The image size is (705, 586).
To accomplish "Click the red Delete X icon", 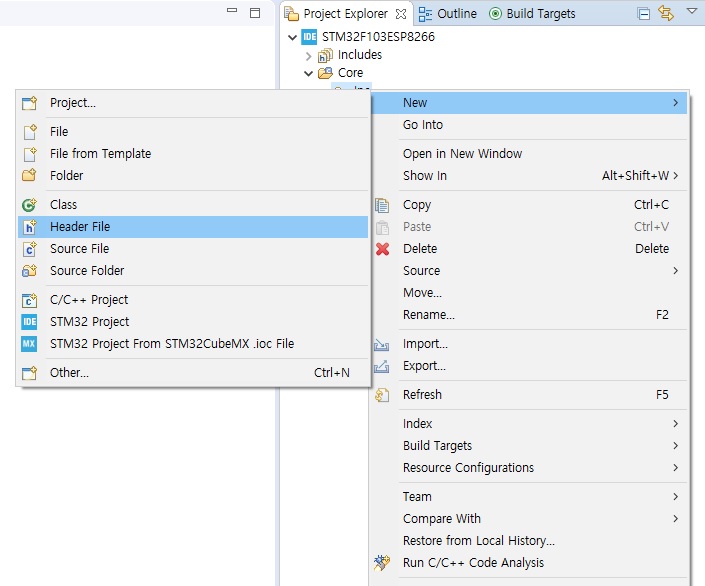I will tap(383, 249).
